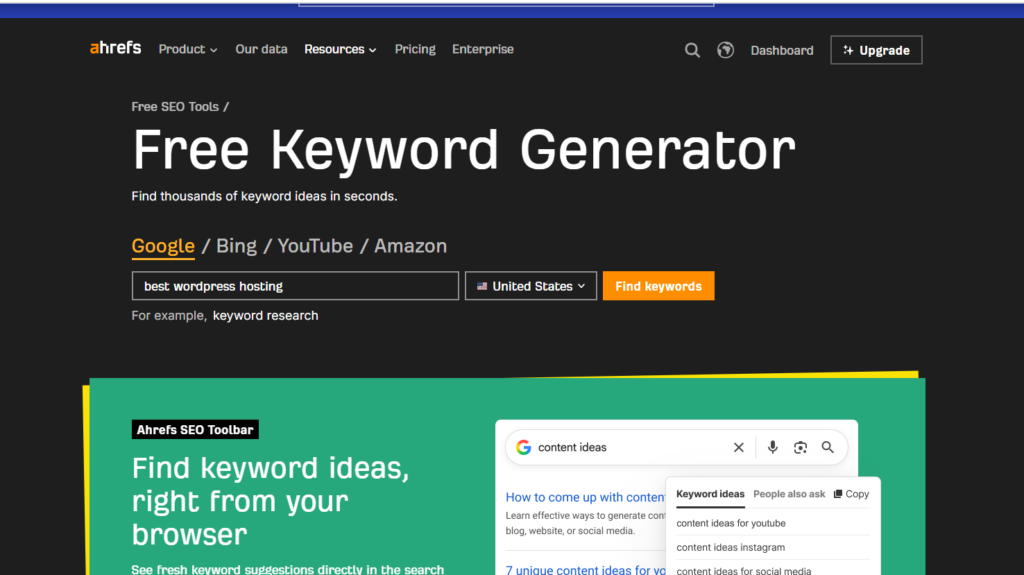The image size is (1024, 575).
Task: Click the Upgrade button
Action: (876, 50)
